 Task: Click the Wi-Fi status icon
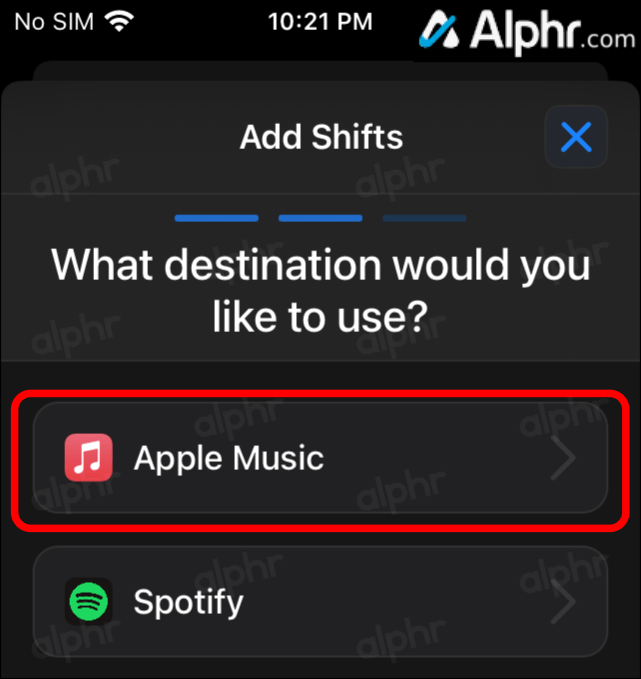120,21
